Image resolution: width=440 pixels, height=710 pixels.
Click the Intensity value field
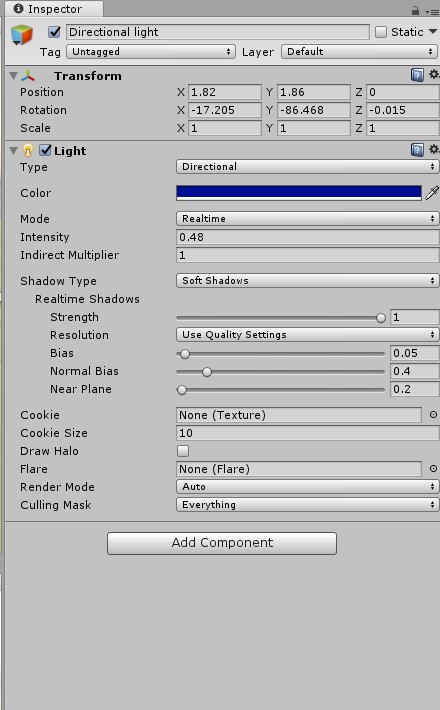coord(307,237)
